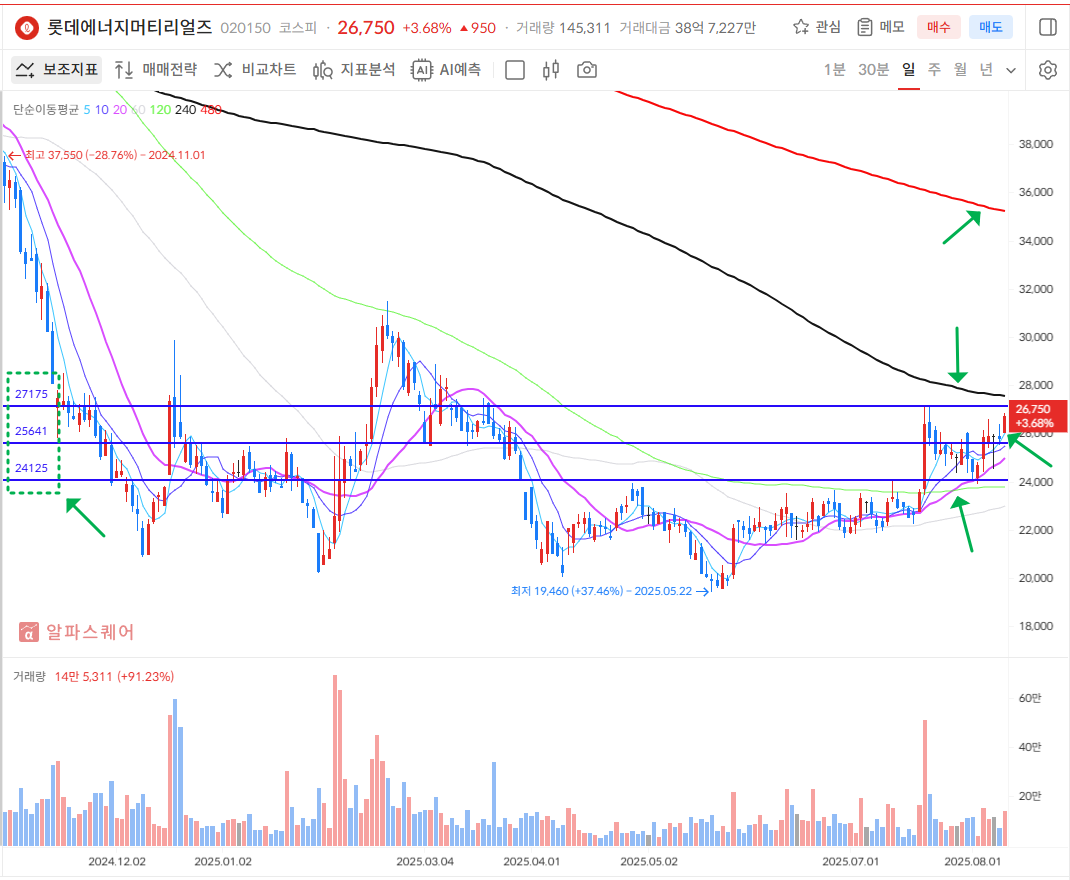Click the 2024.12.02 date axis label
This screenshot has height=880, width=1070.
pos(117,862)
